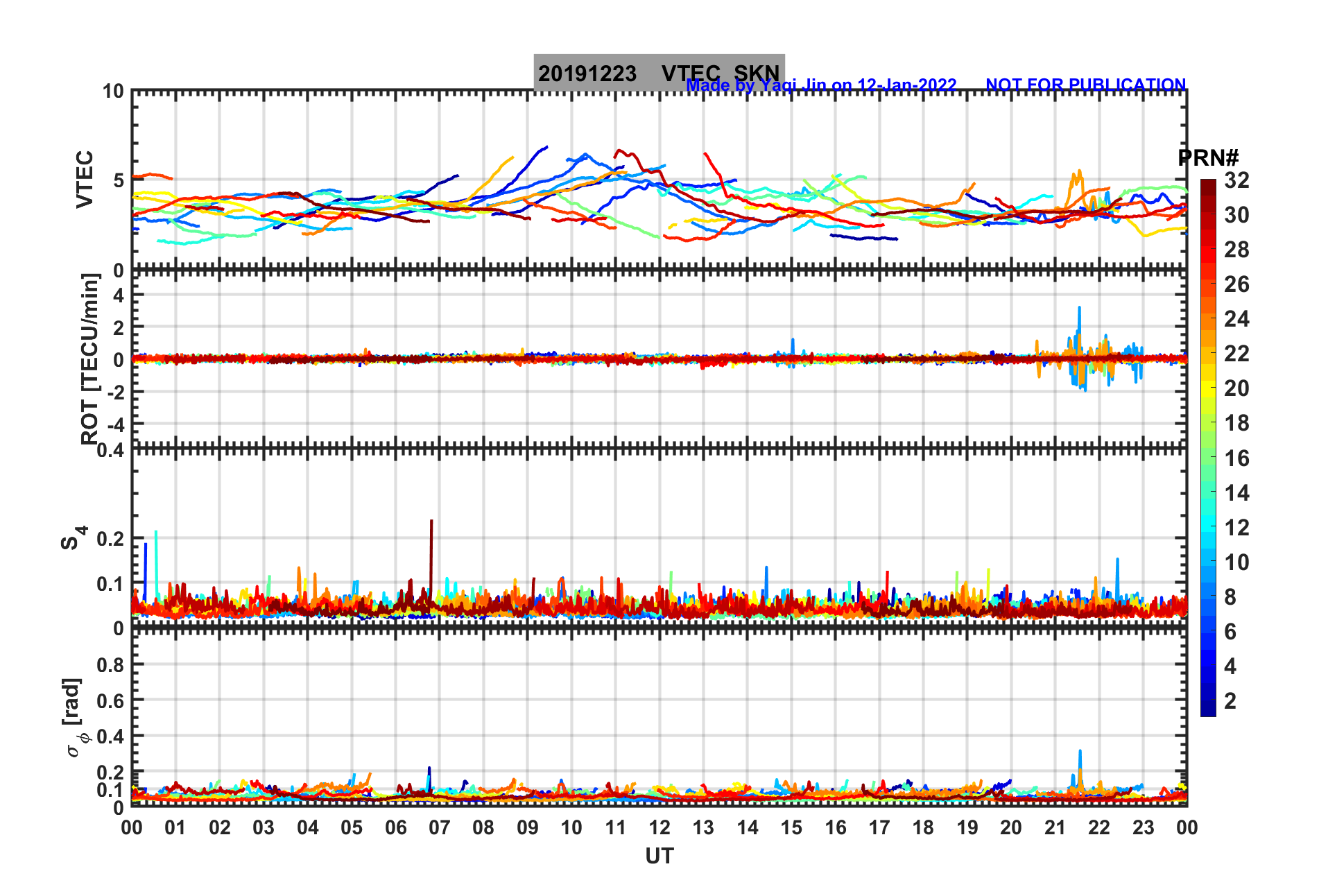1319x896 pixels.
Task: Click colorbar tick label 32
Action: [1236, 180]
